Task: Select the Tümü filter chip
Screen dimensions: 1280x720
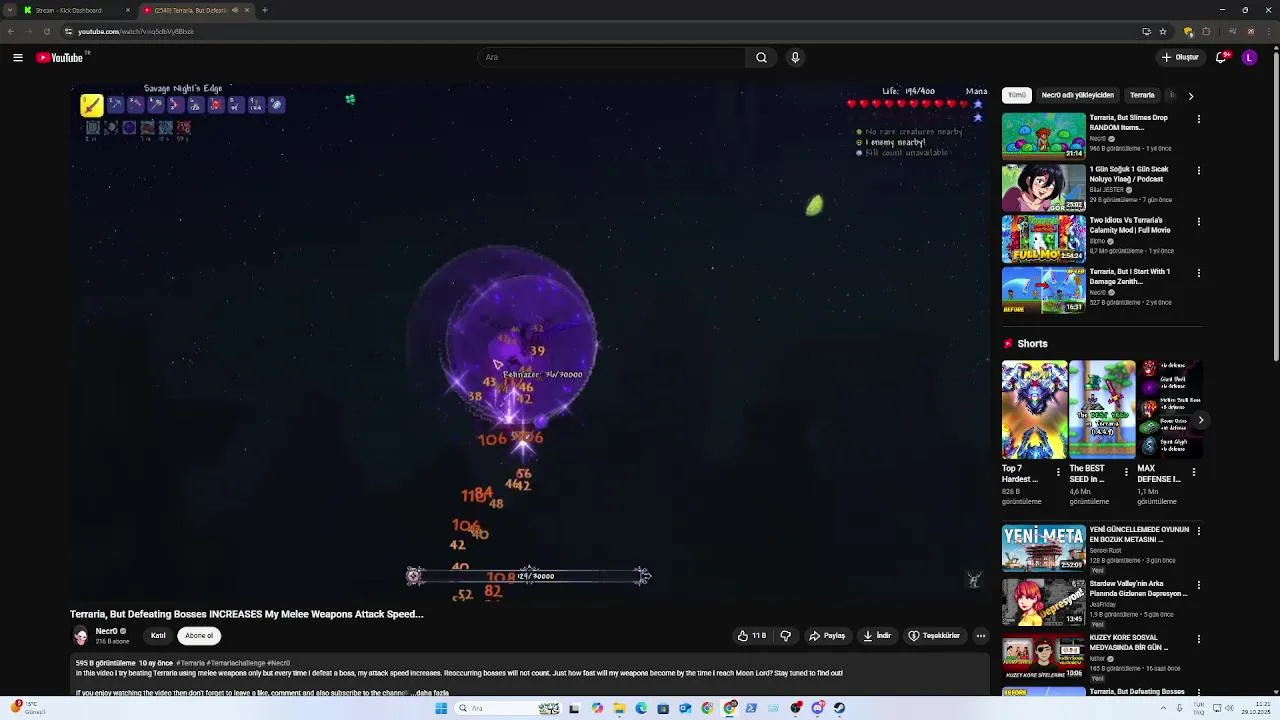Action: [1017, 95]
